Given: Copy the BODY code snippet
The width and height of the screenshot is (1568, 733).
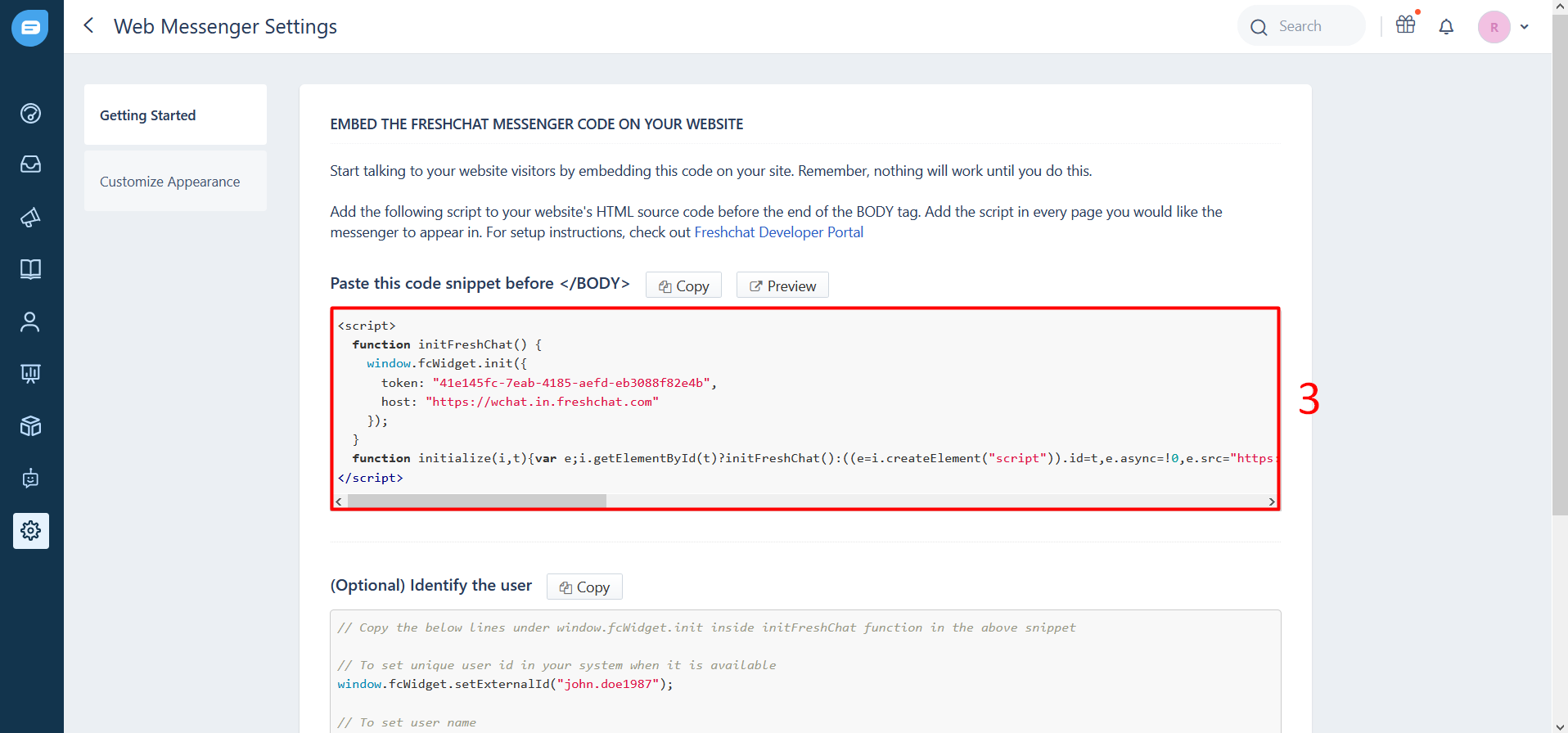Looking at the screenshot, I should [683, 286].
